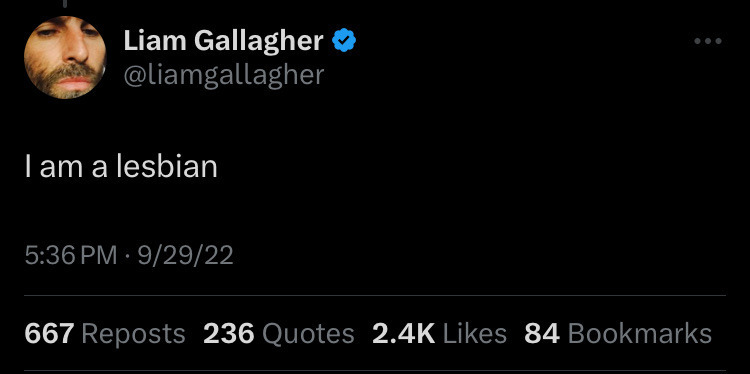Click the 2.4K like count number
The width and height of the screenshot is (750, 374).
pyautogui.click(x=404, y=333)
